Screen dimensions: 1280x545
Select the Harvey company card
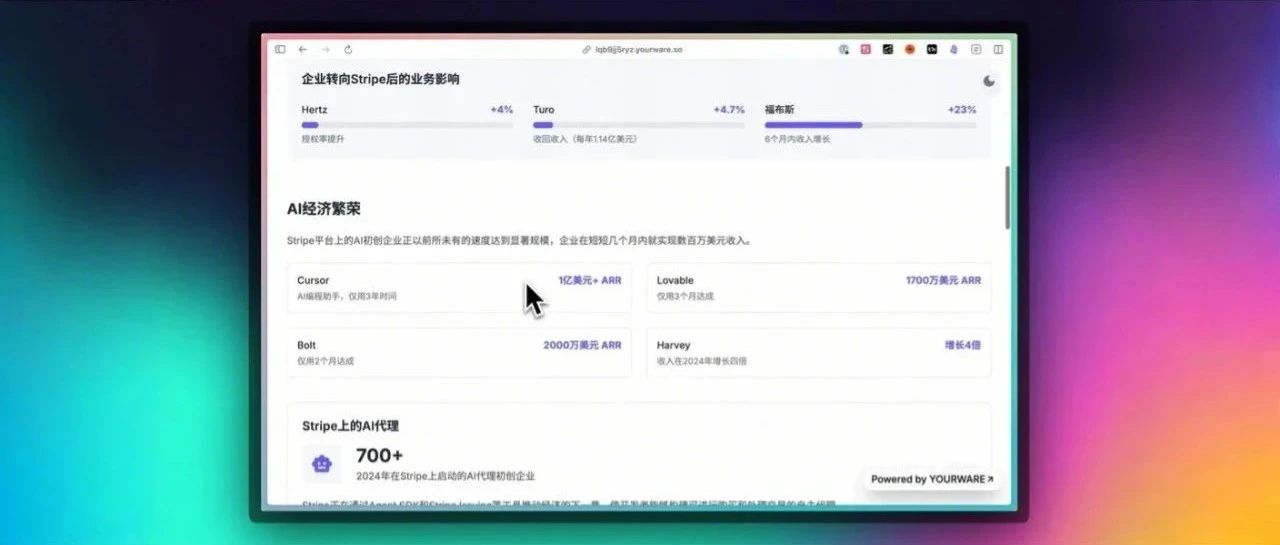coord(819,352)
